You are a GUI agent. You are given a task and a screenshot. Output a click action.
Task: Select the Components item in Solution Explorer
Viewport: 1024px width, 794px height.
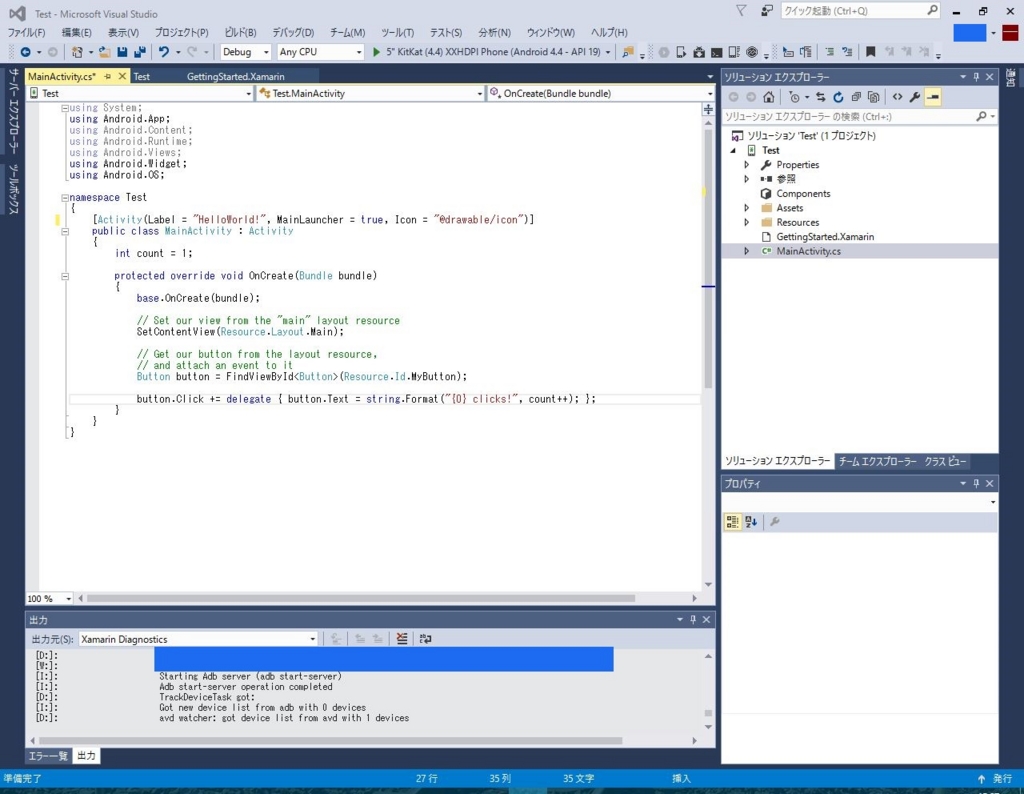803,193
